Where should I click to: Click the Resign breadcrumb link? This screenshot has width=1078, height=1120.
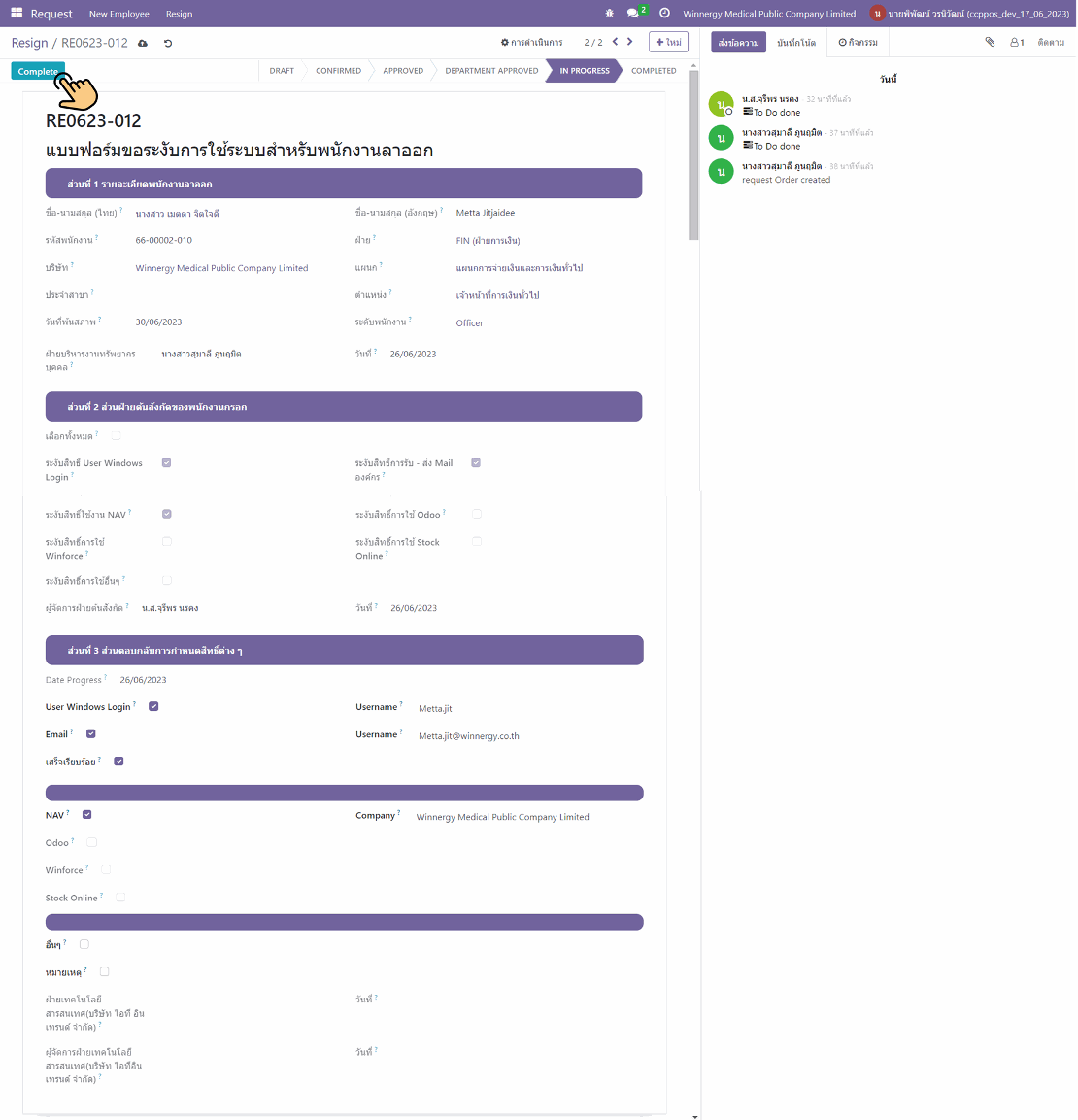29,43
